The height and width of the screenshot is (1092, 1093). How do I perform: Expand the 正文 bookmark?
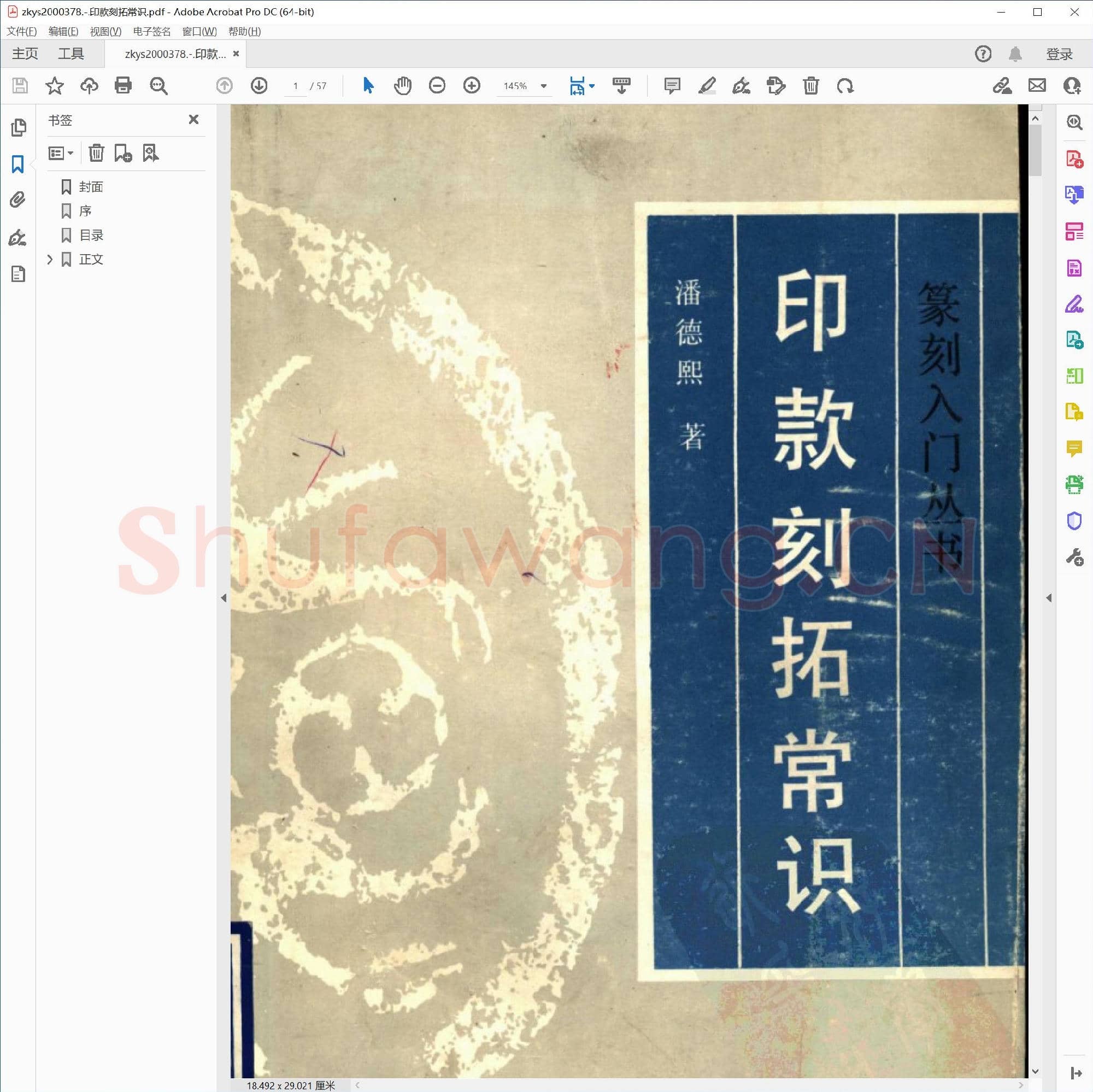point(50,259)
